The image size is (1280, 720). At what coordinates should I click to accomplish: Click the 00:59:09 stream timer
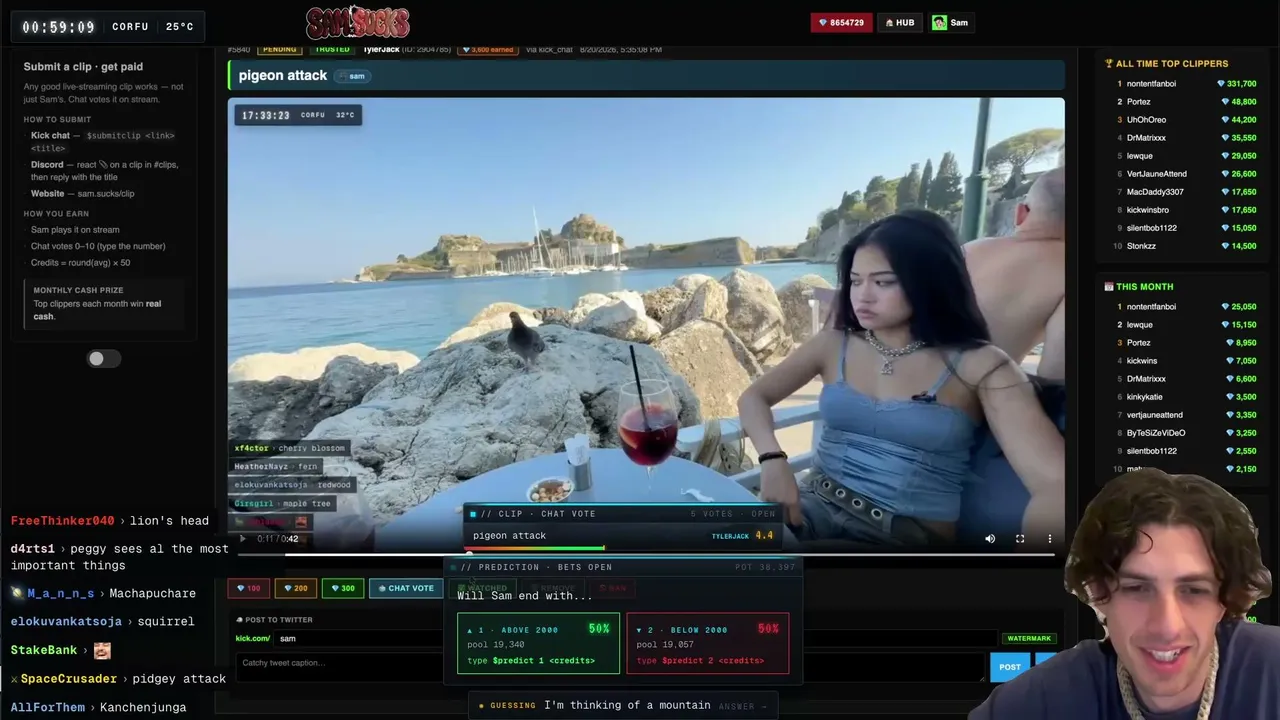pyautogui.click(x=58, y=27)
